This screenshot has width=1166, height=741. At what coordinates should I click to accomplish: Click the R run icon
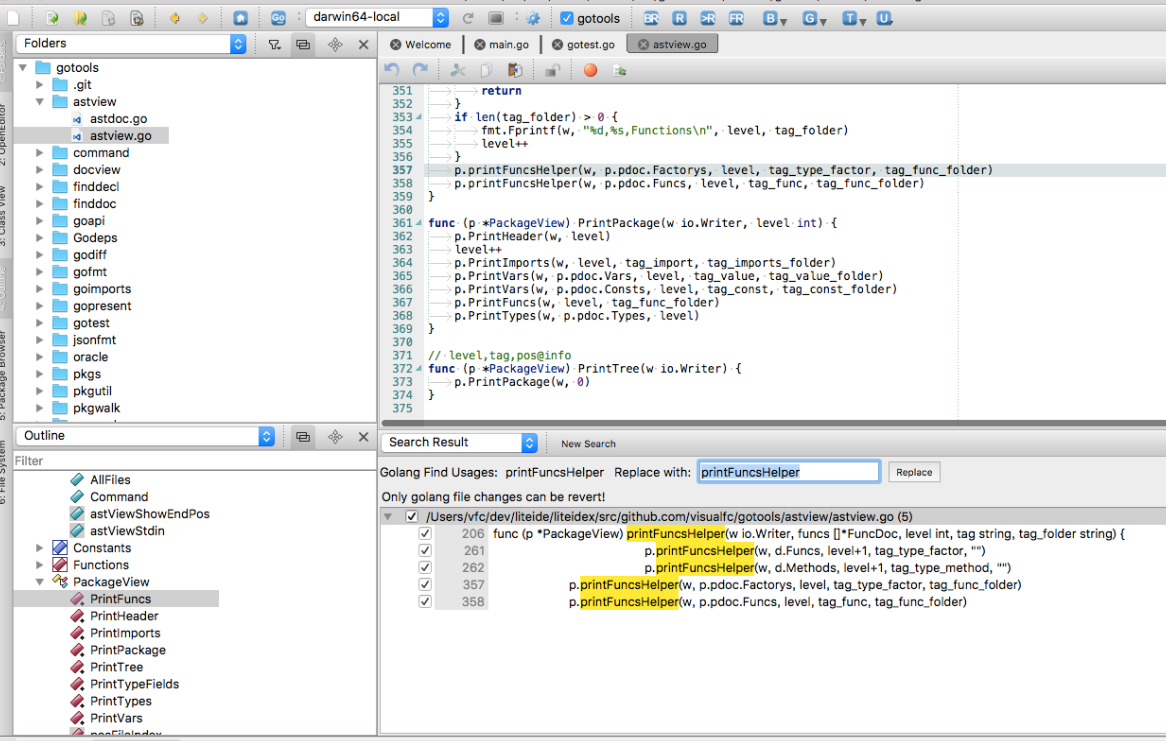tap(679, 18)
